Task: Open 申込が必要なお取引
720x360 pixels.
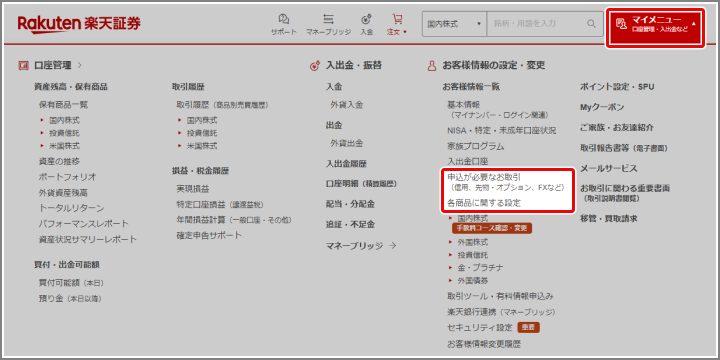Action: tap(506, 182)
